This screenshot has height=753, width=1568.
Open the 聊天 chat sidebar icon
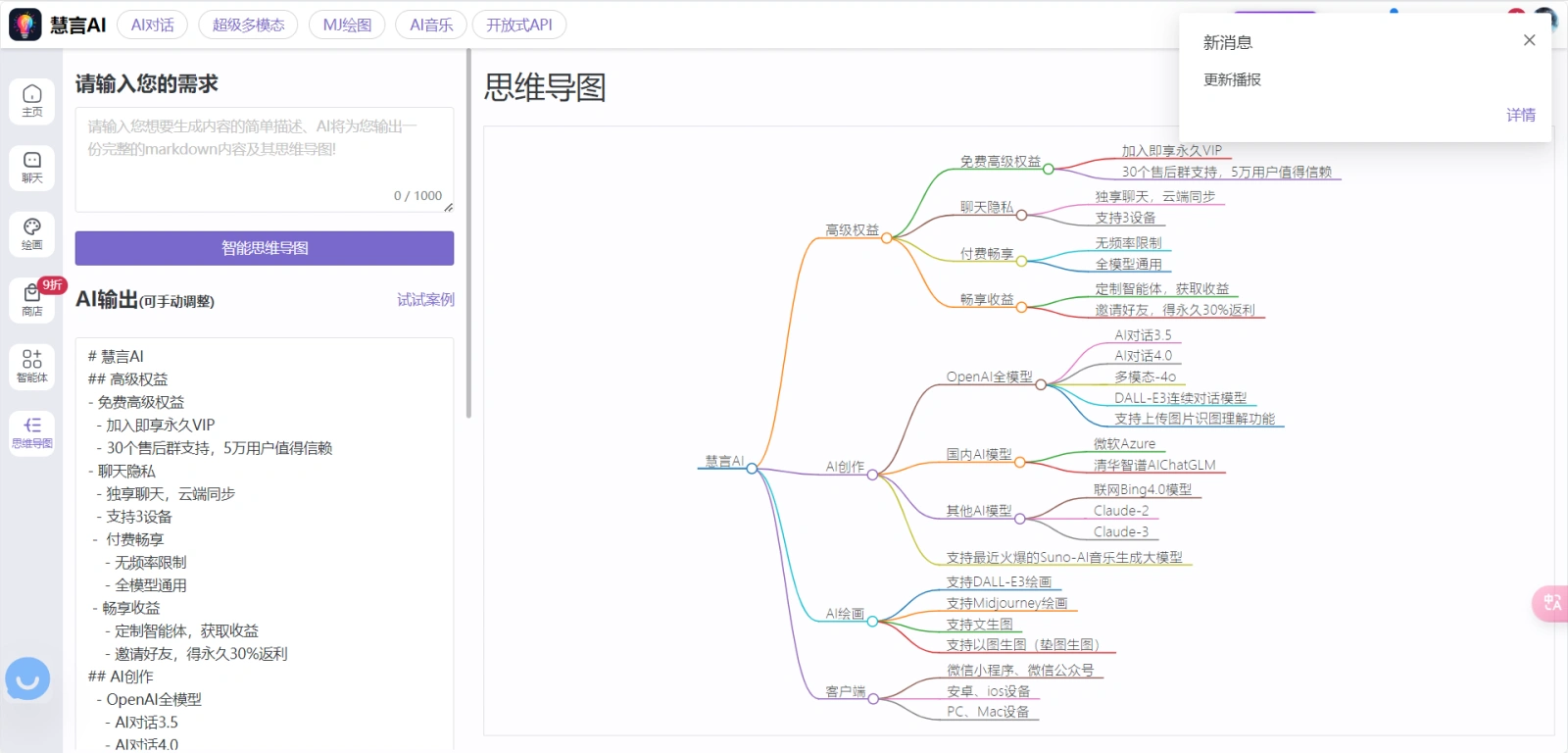click(32, 168)
